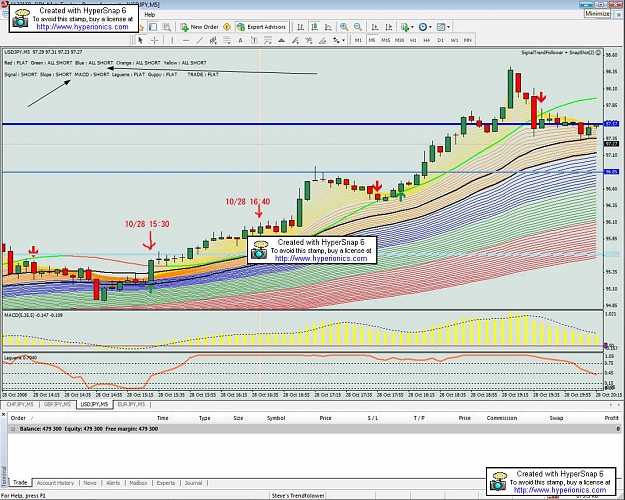Screen dimensions: 625x500
Task: Click the Templates icon
Action: [x=441, y=27]
